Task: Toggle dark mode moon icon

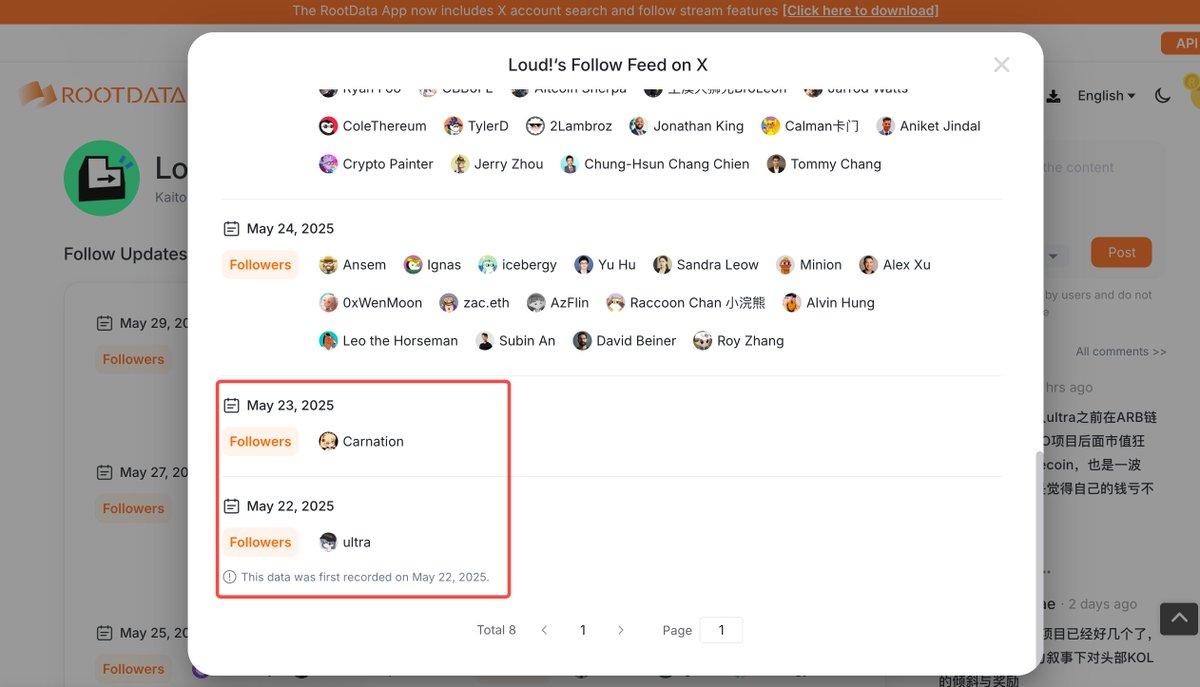Action: tap(1162, 96)
